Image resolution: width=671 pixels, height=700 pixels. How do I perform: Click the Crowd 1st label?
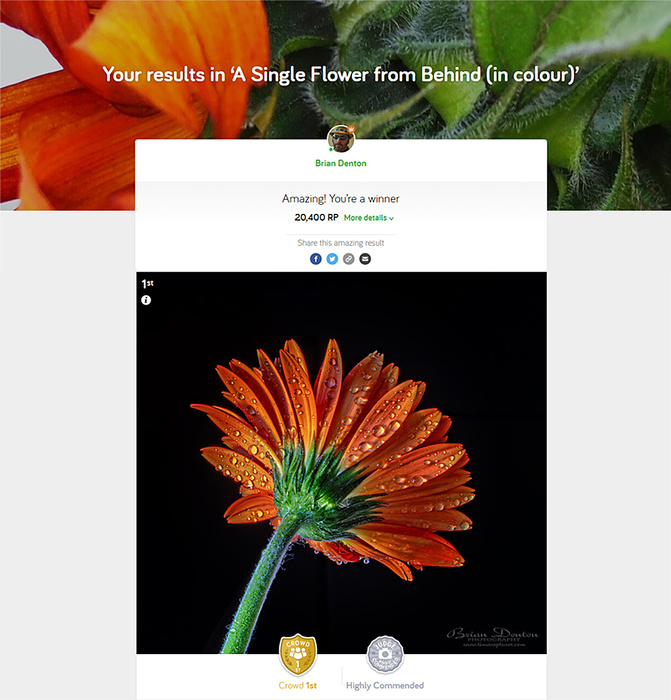(298, 685)
